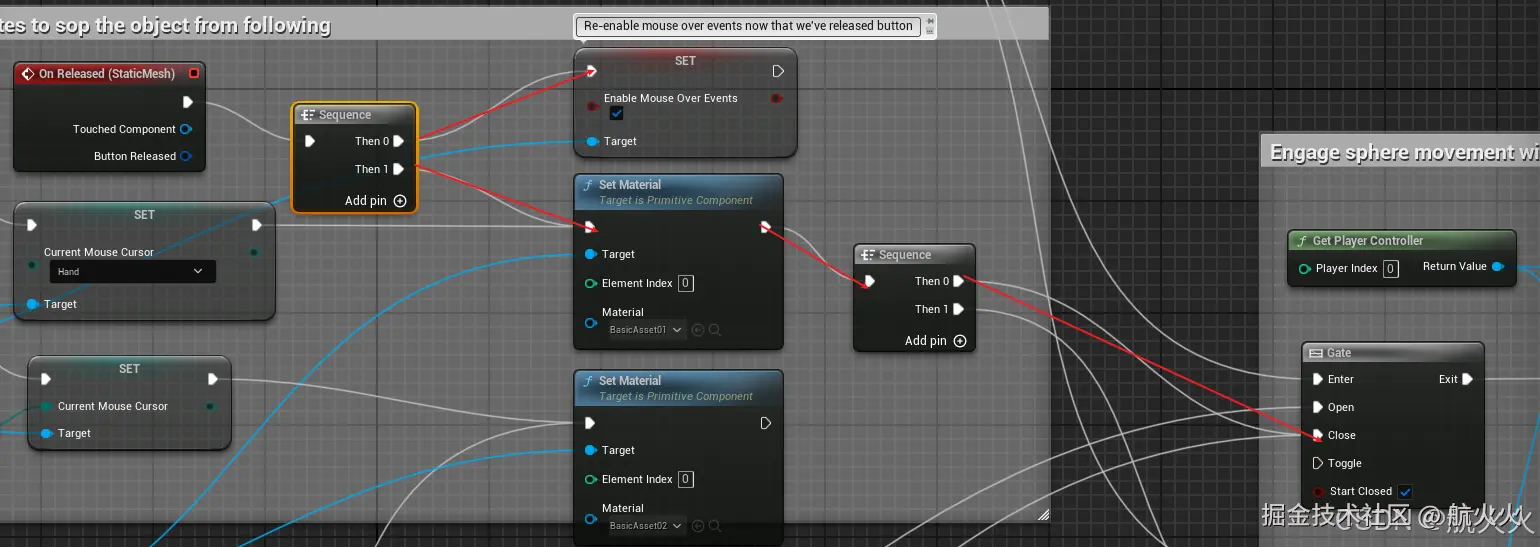
Task: Click use-selected arrow icon next to BasicAsset02
Action: pos(698,525)
